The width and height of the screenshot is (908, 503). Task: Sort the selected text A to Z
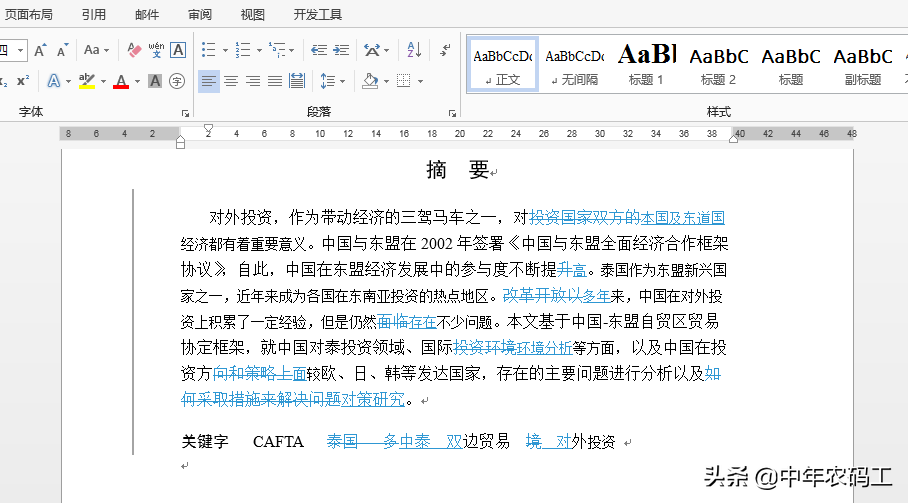tap(414, 50)
